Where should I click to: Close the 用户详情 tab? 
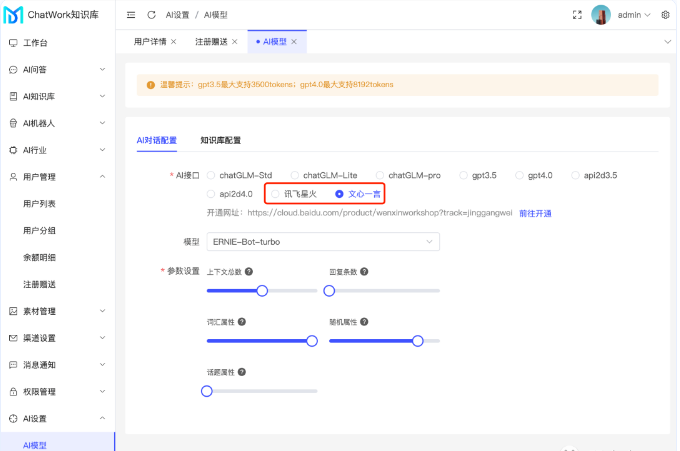click(173, 42)
